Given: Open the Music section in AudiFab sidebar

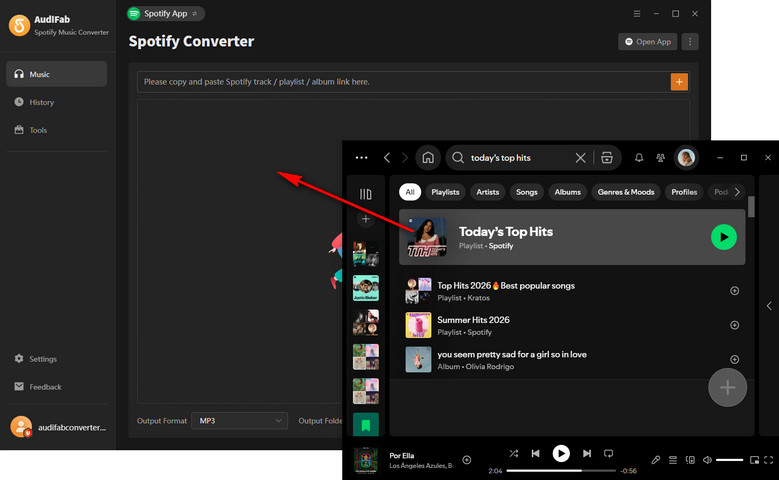Looking at the screenshot, I should 56,74.
